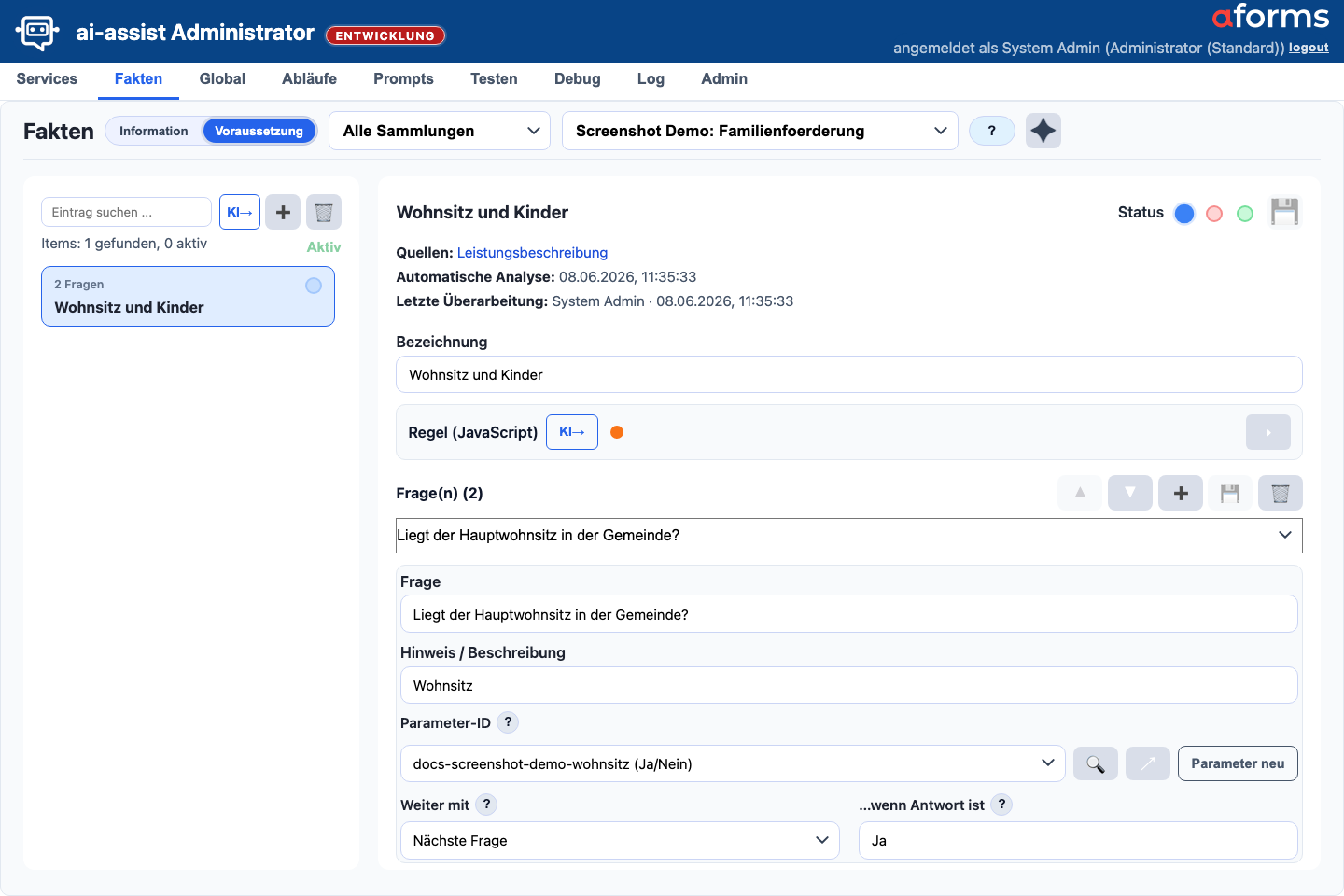The image size is (1344, 896).
Task: Add a new question with plus icon
Action: [x=1181, y=493]
